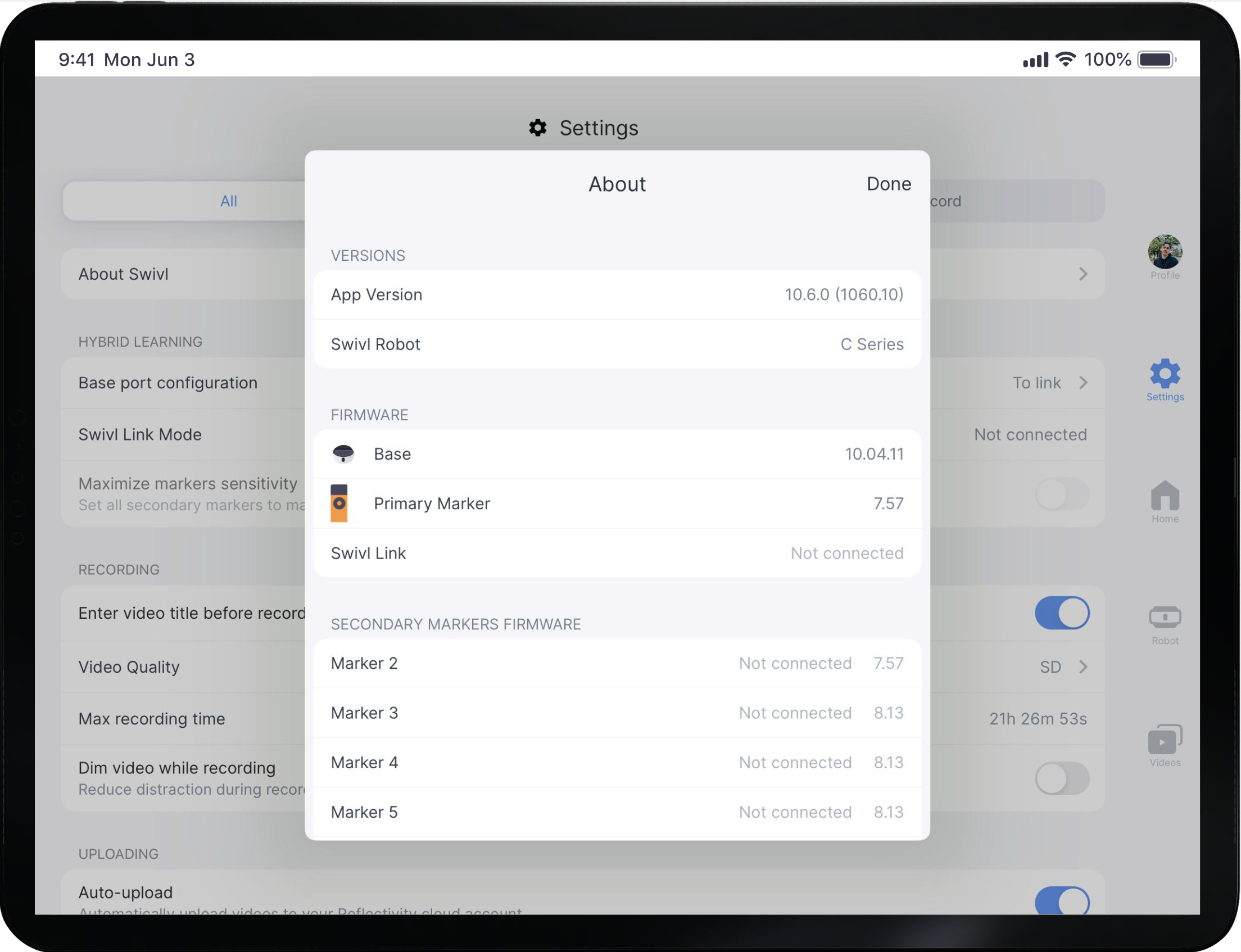Turn off the Auto-upload switch
Screen dimensions: 1241x952
(1061, 901)
